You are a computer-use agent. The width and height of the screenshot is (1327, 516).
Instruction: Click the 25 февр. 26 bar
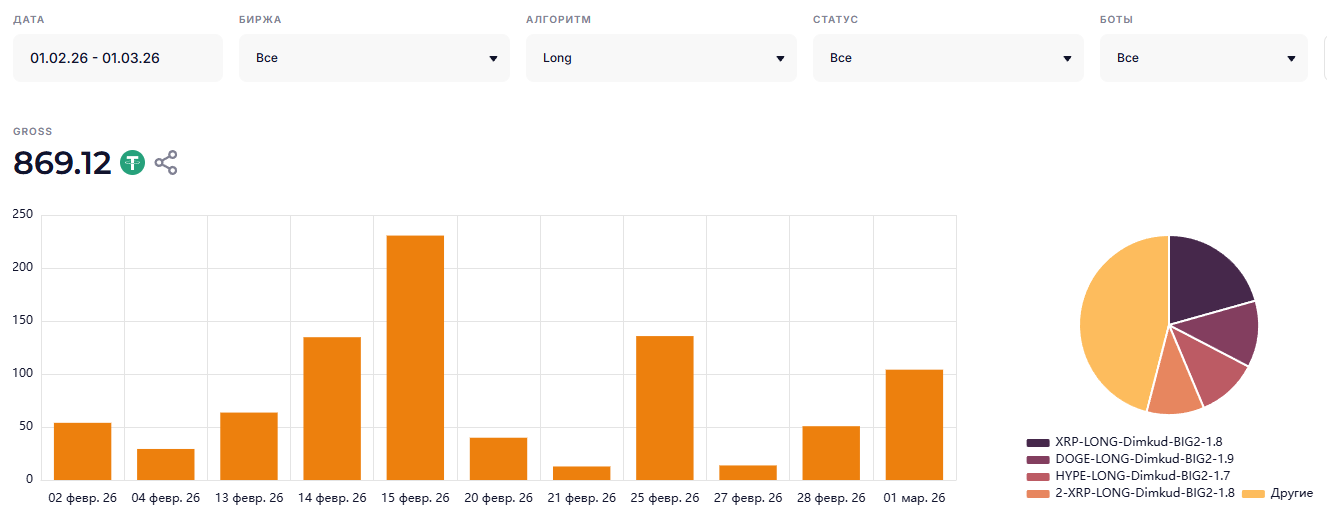click(665, 408)
